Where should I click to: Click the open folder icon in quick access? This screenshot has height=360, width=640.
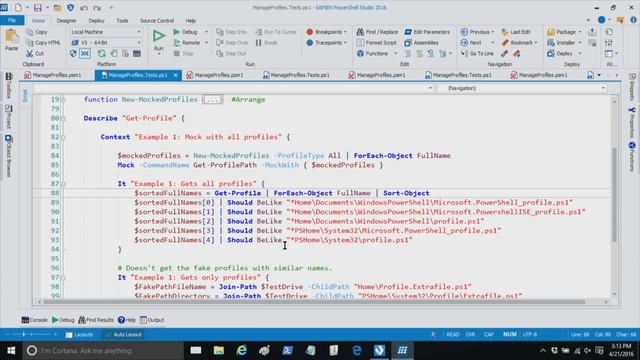point(58,7)
